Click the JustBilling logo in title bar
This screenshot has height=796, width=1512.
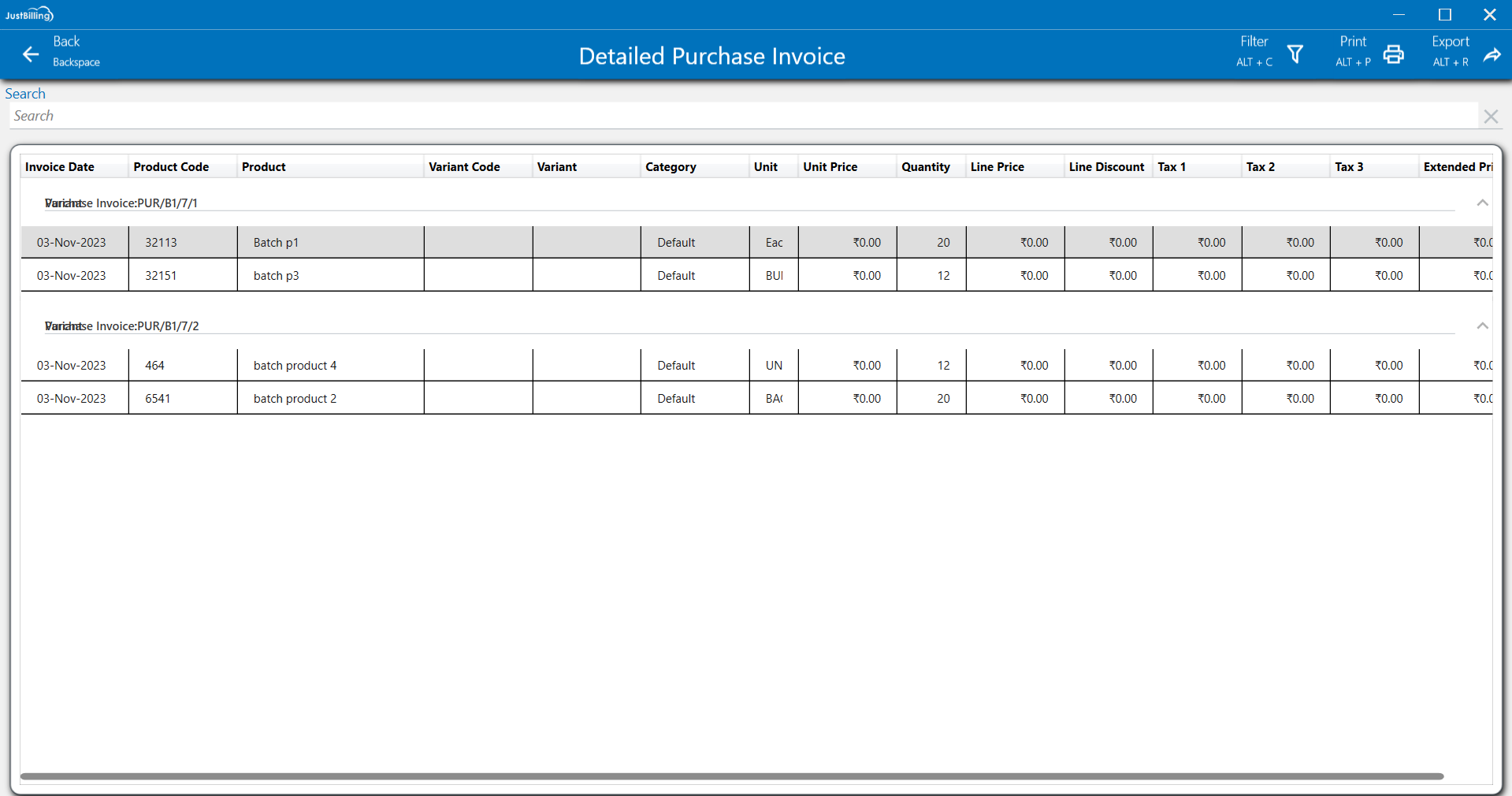point(29,14)
